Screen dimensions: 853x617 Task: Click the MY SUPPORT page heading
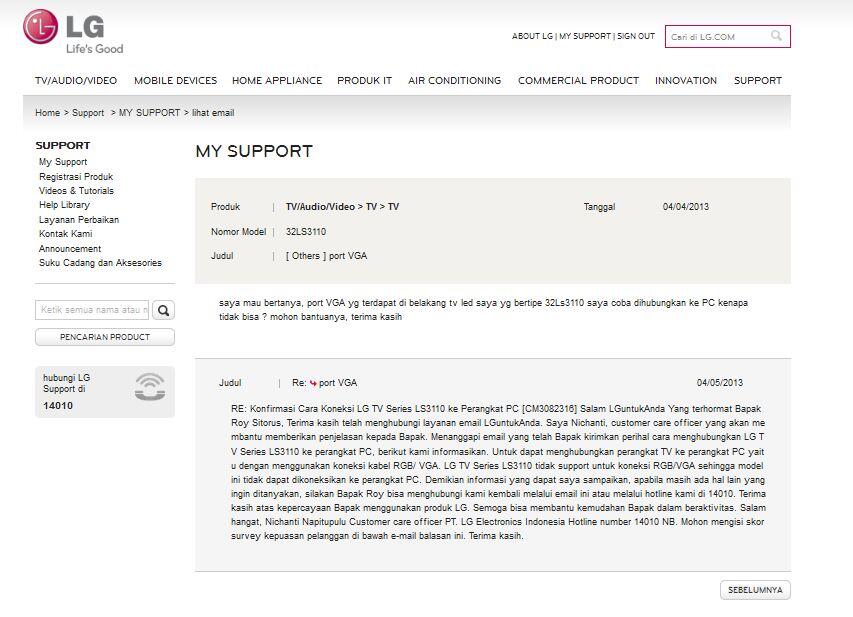coord(254,151)
